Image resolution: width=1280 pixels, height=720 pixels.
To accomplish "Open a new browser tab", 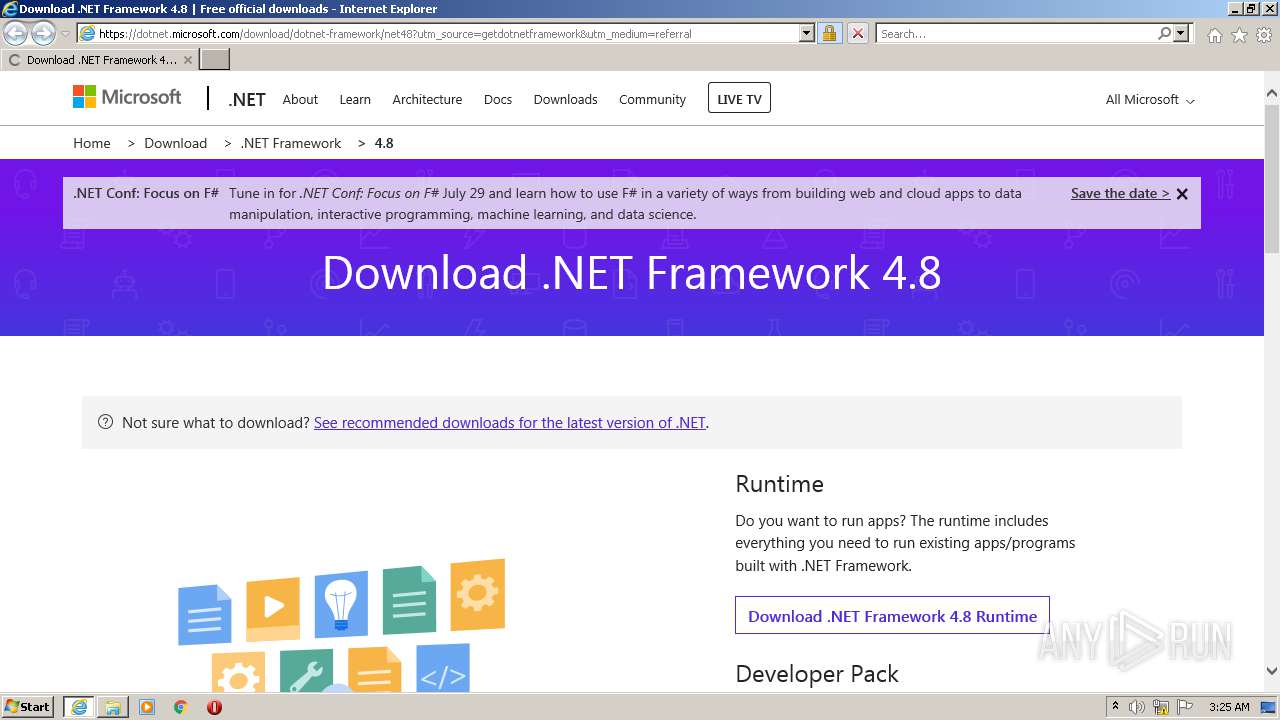I will [x=215, y=60].
